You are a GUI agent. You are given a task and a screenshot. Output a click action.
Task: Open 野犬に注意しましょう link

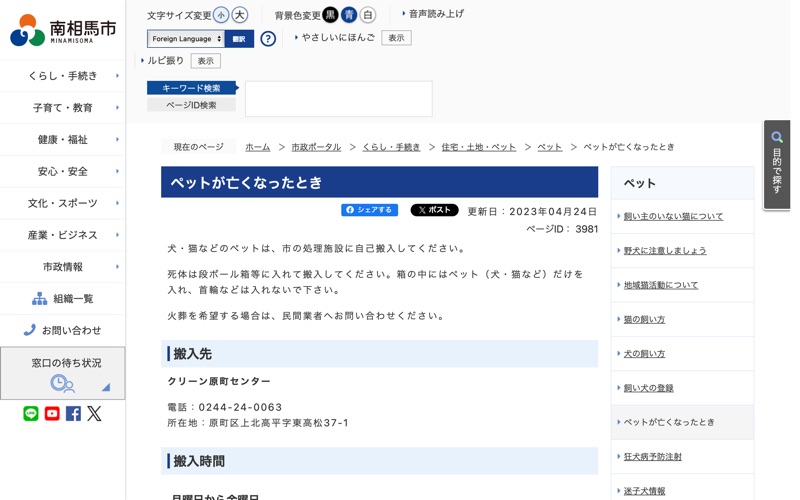click(x=665, y=251)
